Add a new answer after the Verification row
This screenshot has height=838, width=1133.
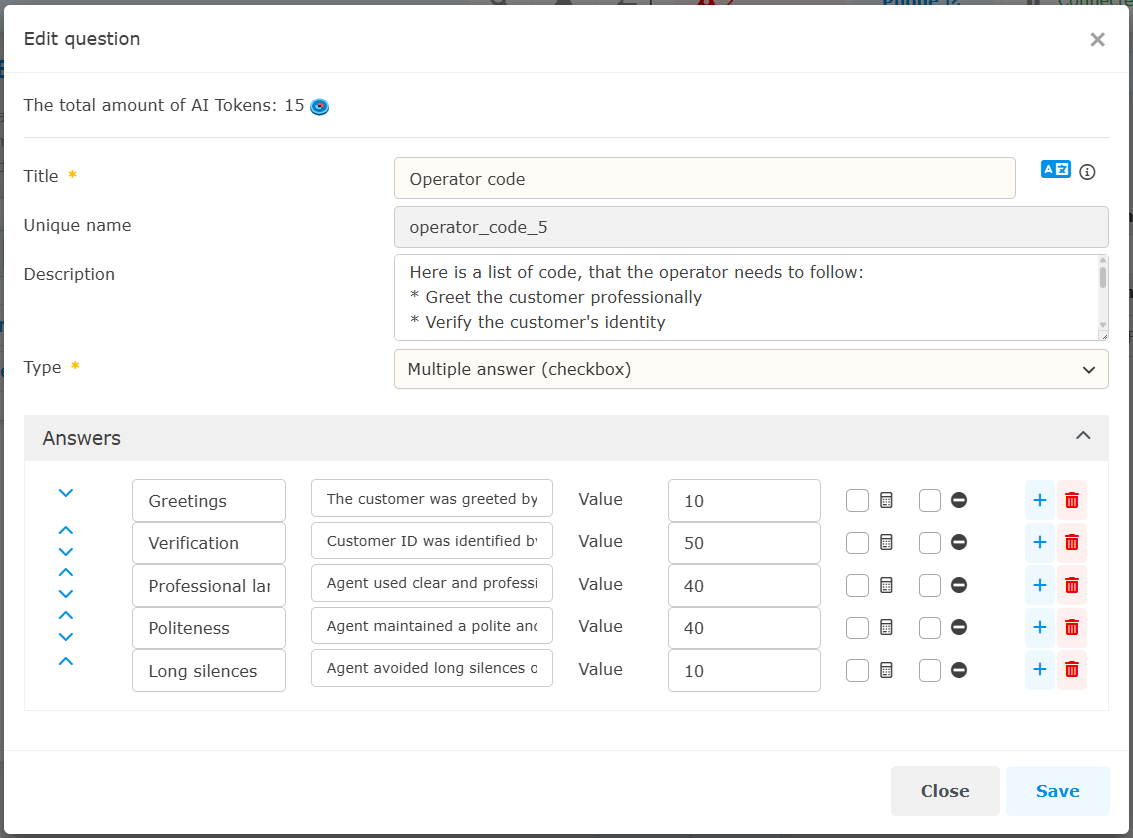click(x=1039, y=542)
